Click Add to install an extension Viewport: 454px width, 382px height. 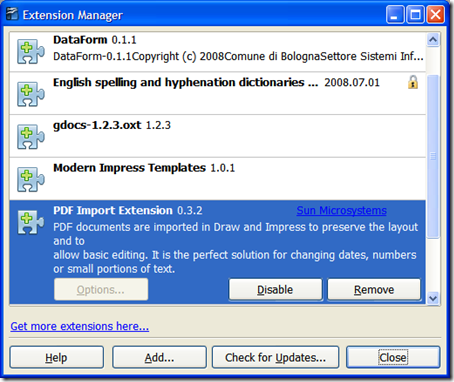click(159, 357)
